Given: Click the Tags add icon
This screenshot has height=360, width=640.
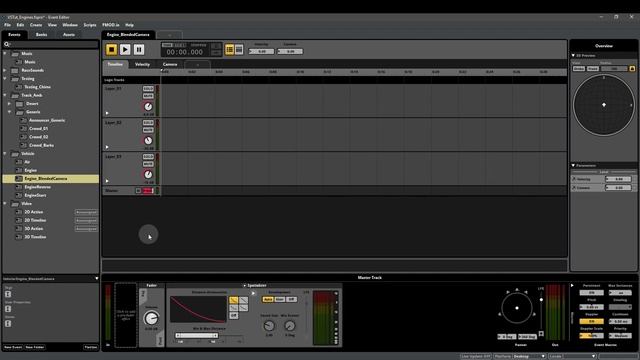Looking at the screenshot, I should tap(8, 294).
